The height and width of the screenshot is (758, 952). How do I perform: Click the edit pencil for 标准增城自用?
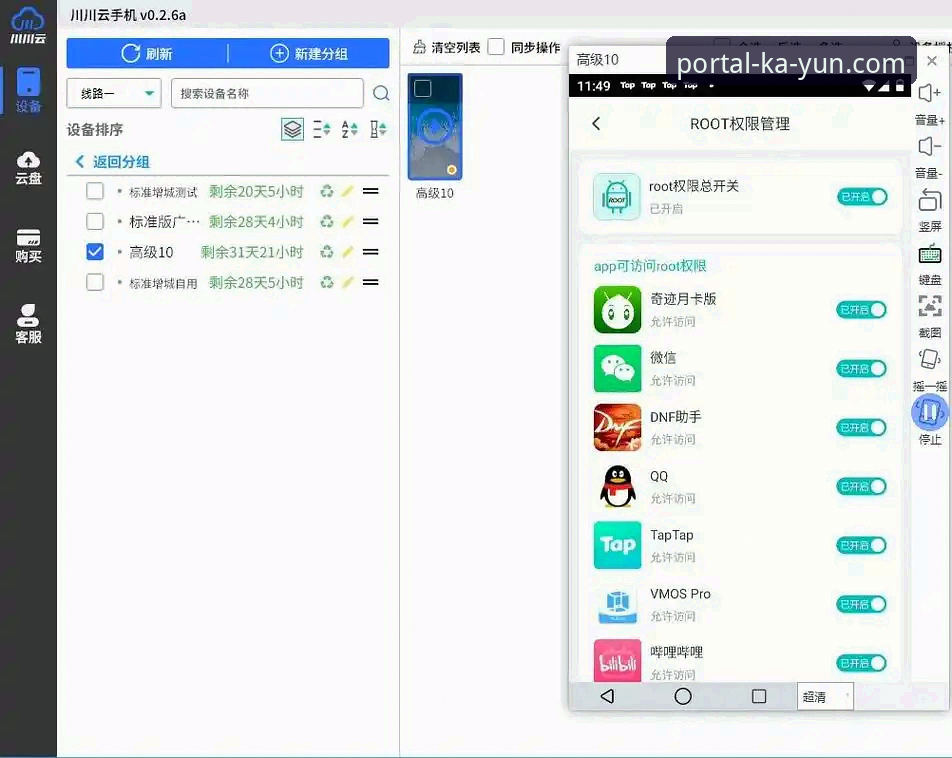[x=347, y=282]
